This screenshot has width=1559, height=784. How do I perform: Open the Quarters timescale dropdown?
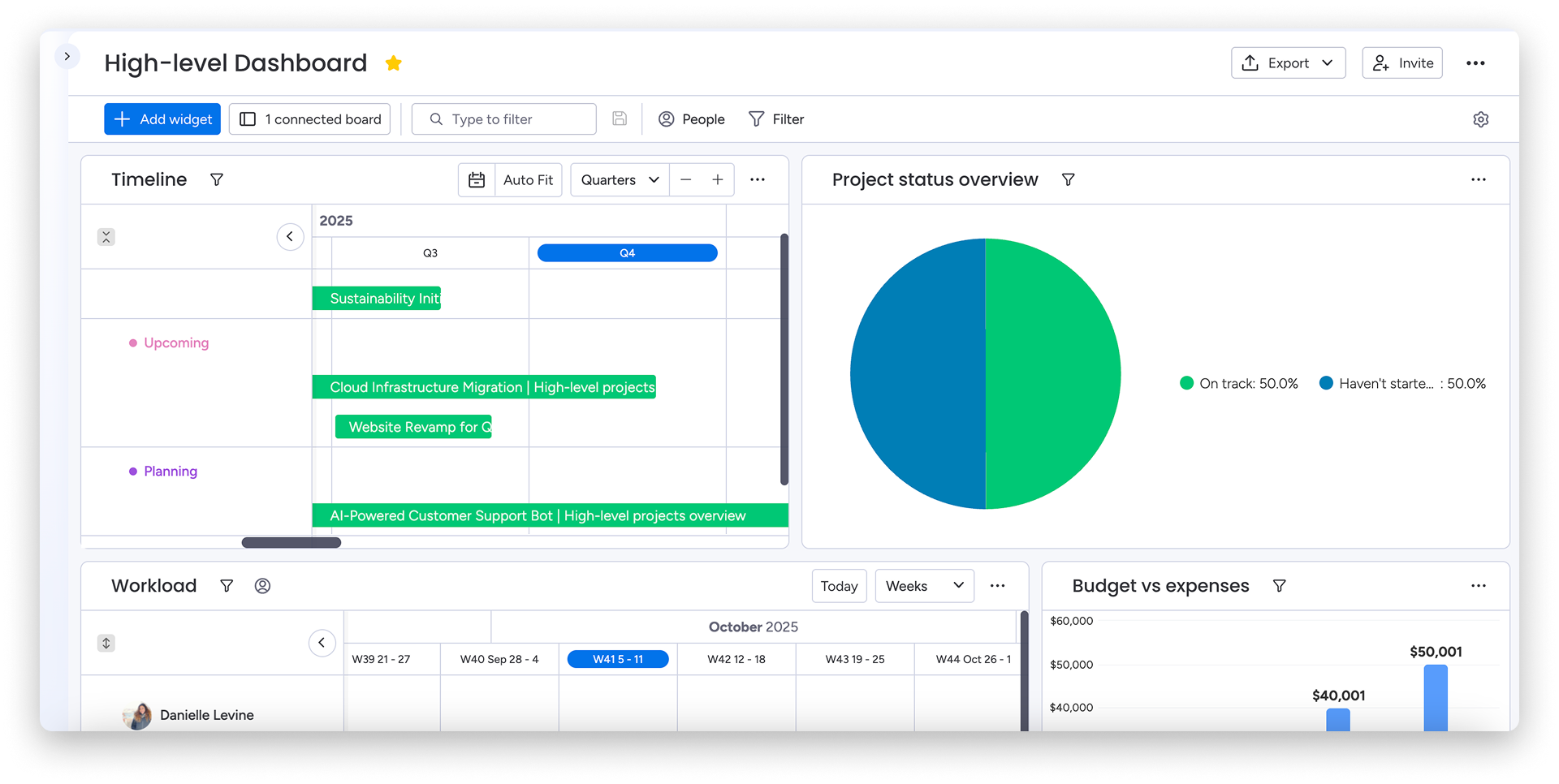[620, 180]
